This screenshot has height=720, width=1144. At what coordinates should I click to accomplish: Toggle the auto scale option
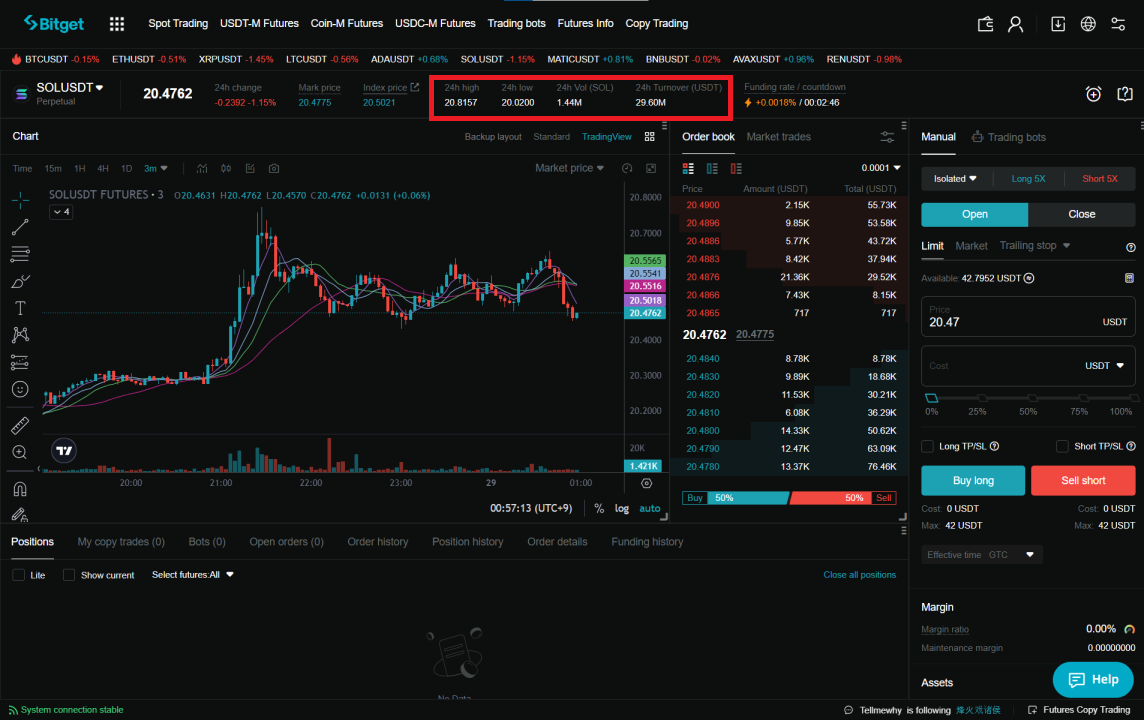point(649,508)
